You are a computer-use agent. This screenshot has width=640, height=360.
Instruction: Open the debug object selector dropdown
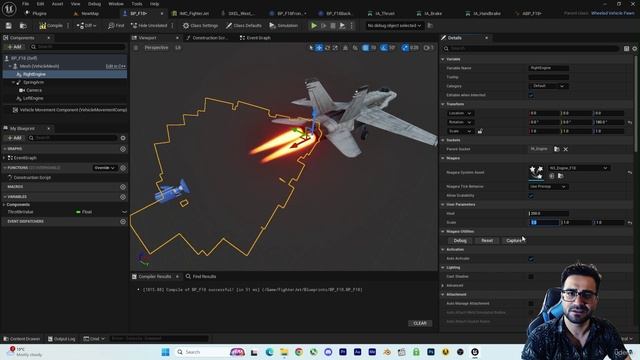tap(394, 25)
